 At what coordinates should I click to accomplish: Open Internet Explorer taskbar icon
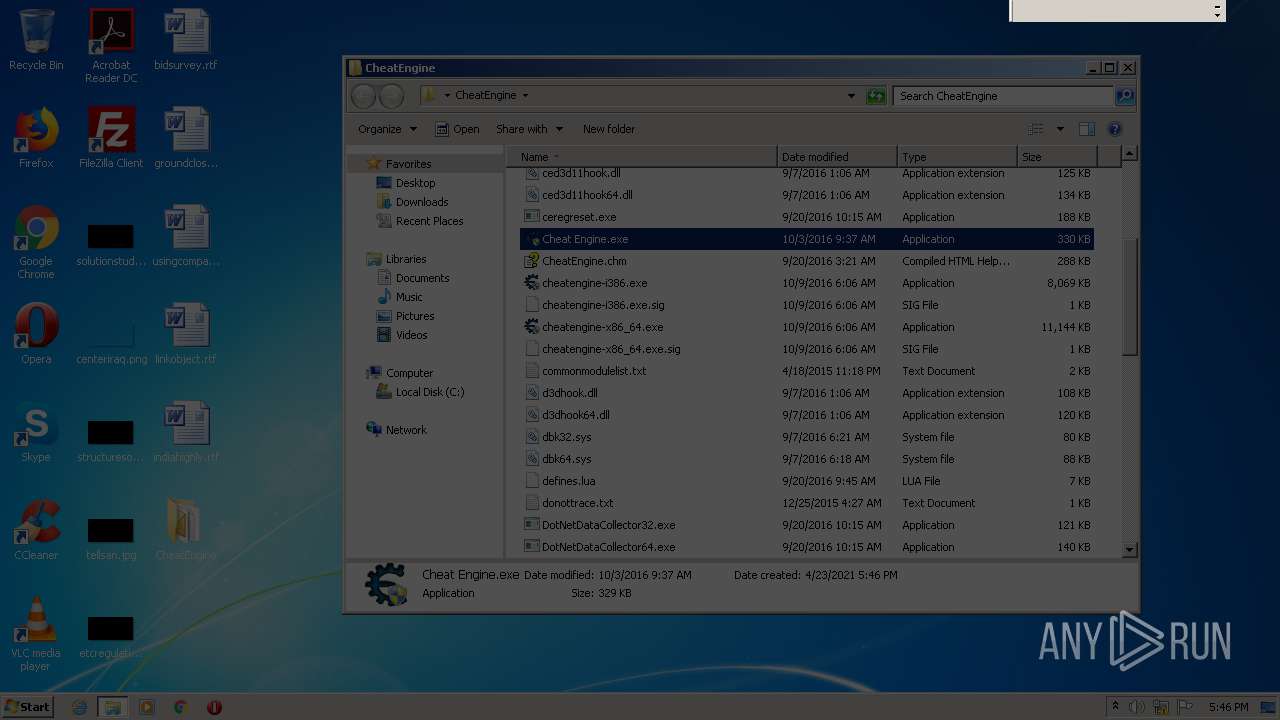click(80, 707)
